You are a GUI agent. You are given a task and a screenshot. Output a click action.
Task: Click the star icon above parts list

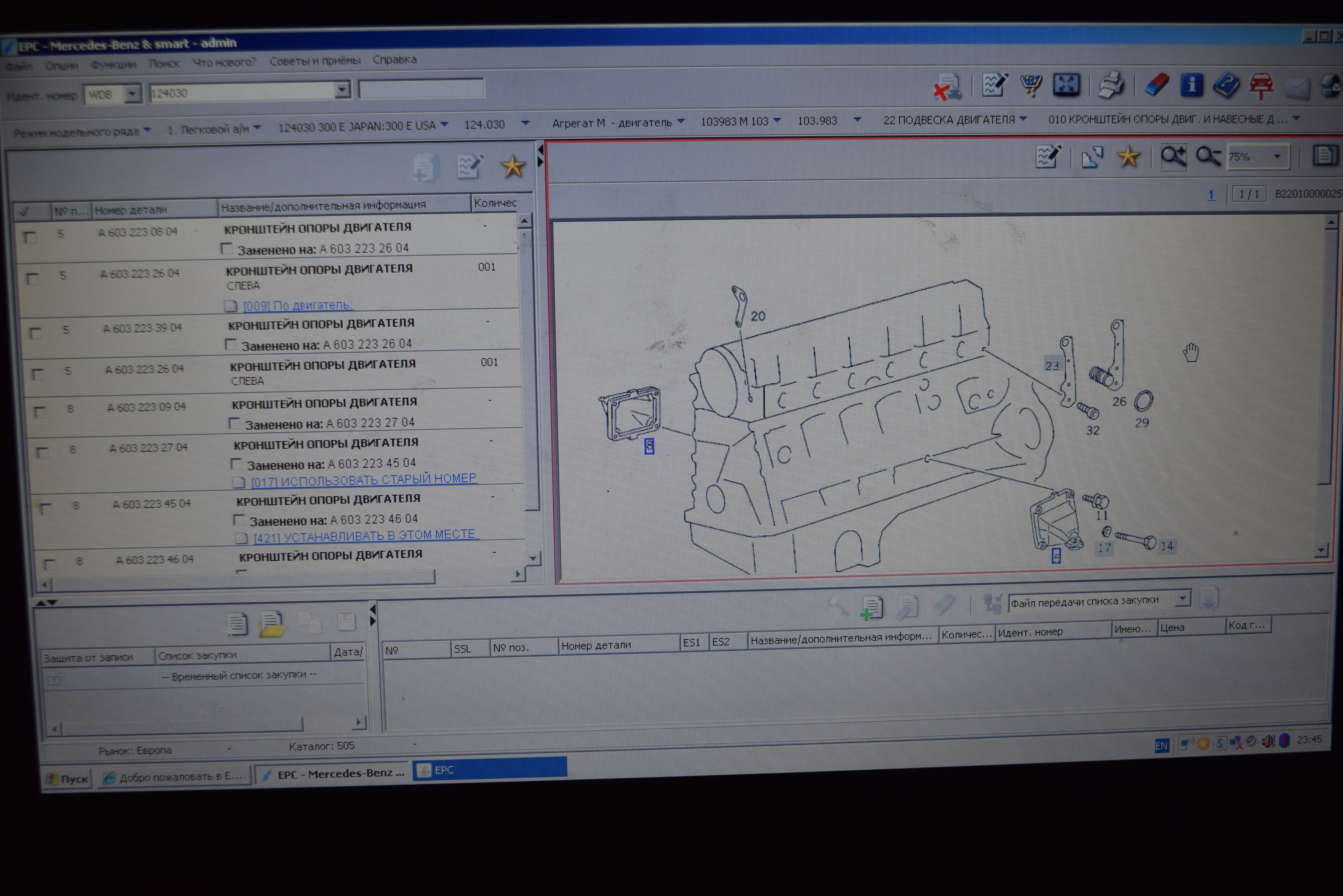tap(513, 167)
